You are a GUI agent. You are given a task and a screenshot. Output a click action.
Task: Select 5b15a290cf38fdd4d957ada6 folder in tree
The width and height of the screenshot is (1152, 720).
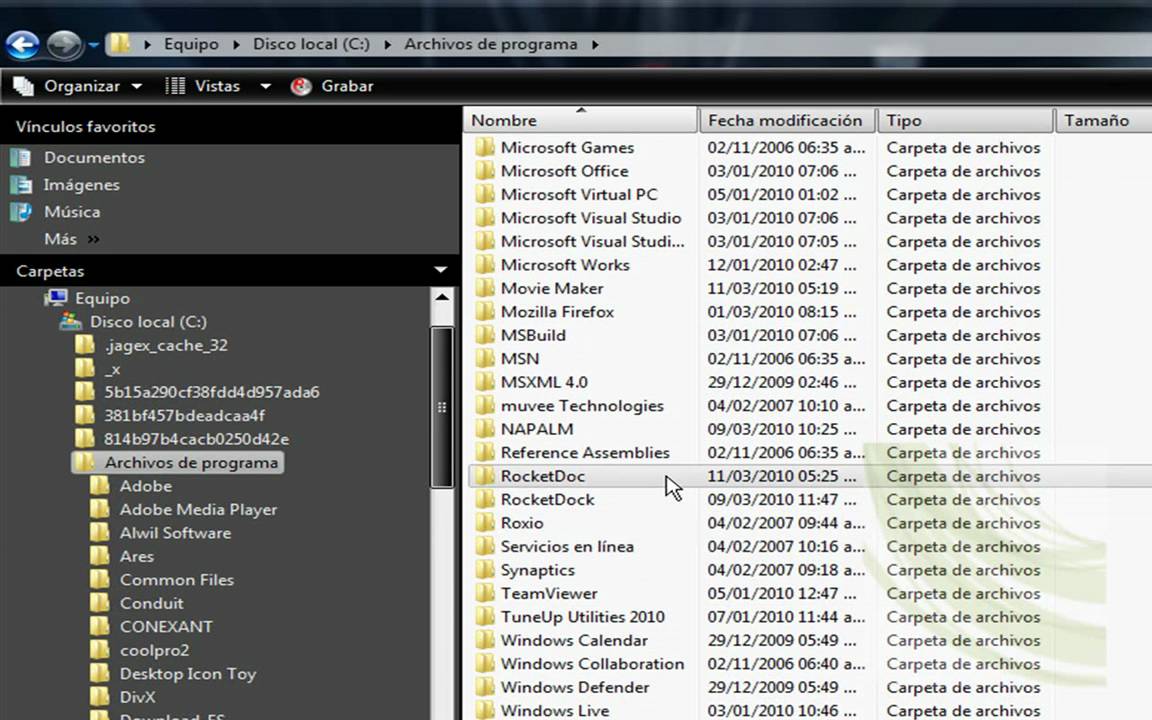coord(212,392)
